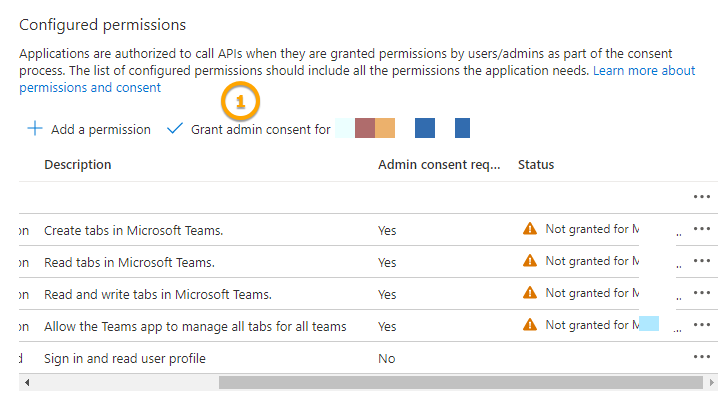Click the left scroll arrow
Screen dimensions: 718x417
point(25,382)
